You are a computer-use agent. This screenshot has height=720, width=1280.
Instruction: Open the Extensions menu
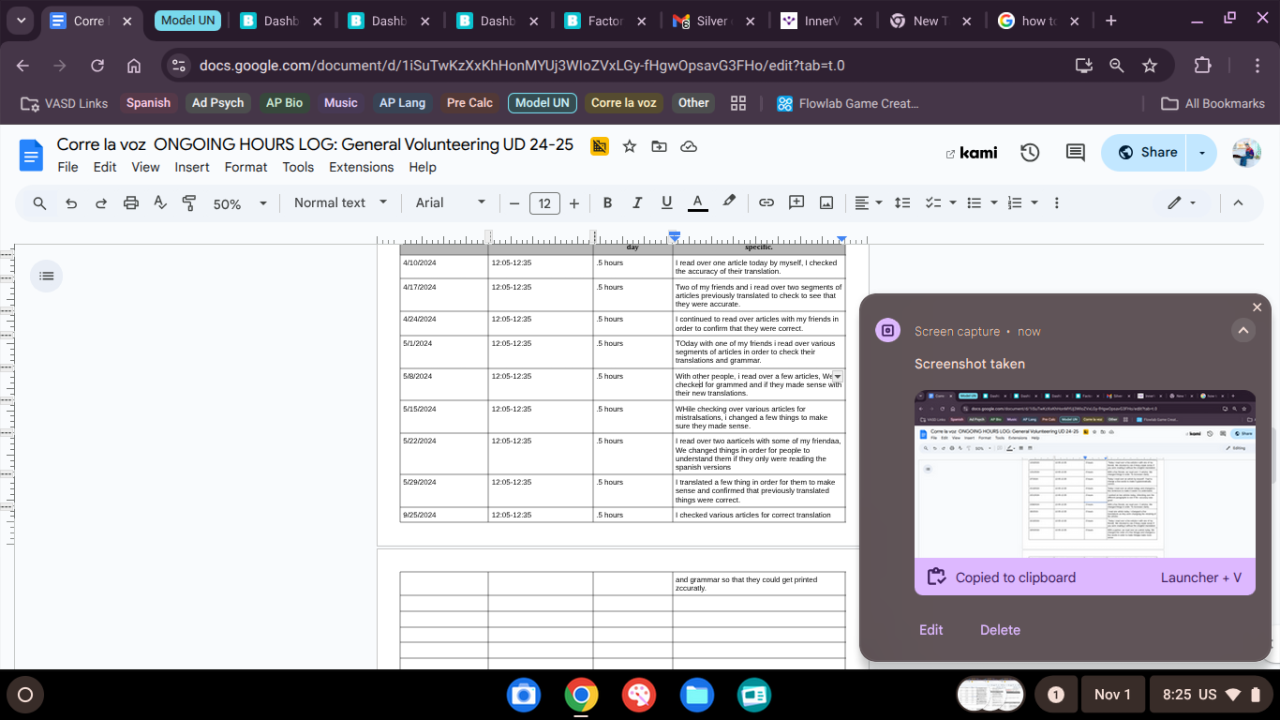(x=361, y=167)
